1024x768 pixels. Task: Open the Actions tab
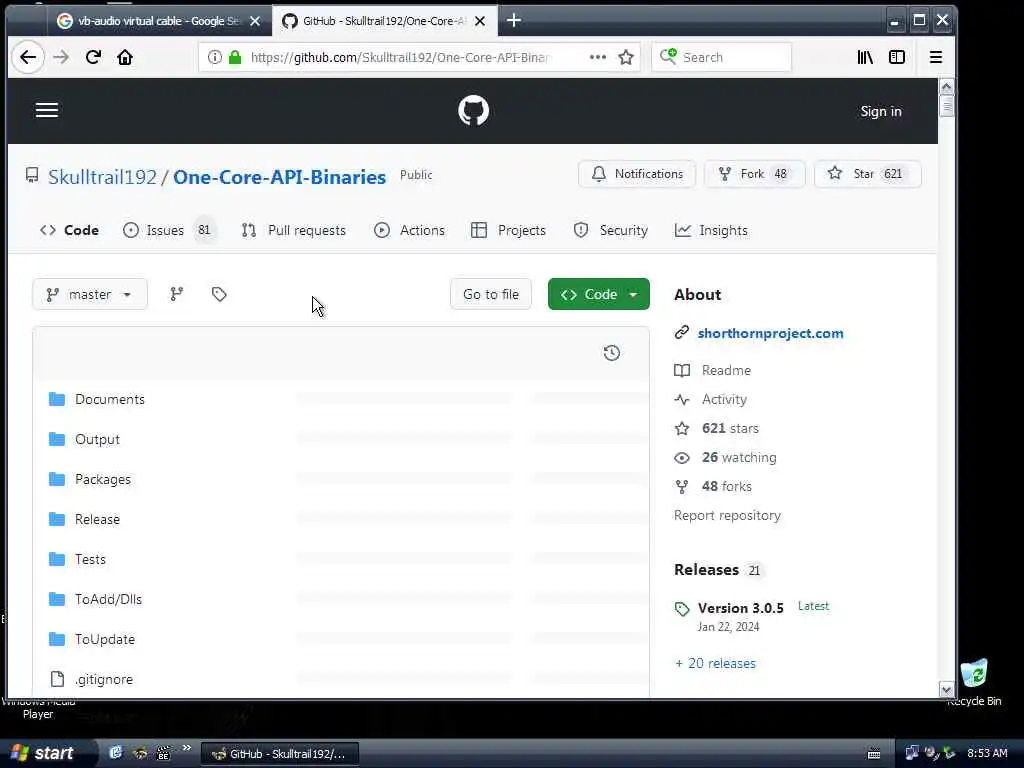409,231
